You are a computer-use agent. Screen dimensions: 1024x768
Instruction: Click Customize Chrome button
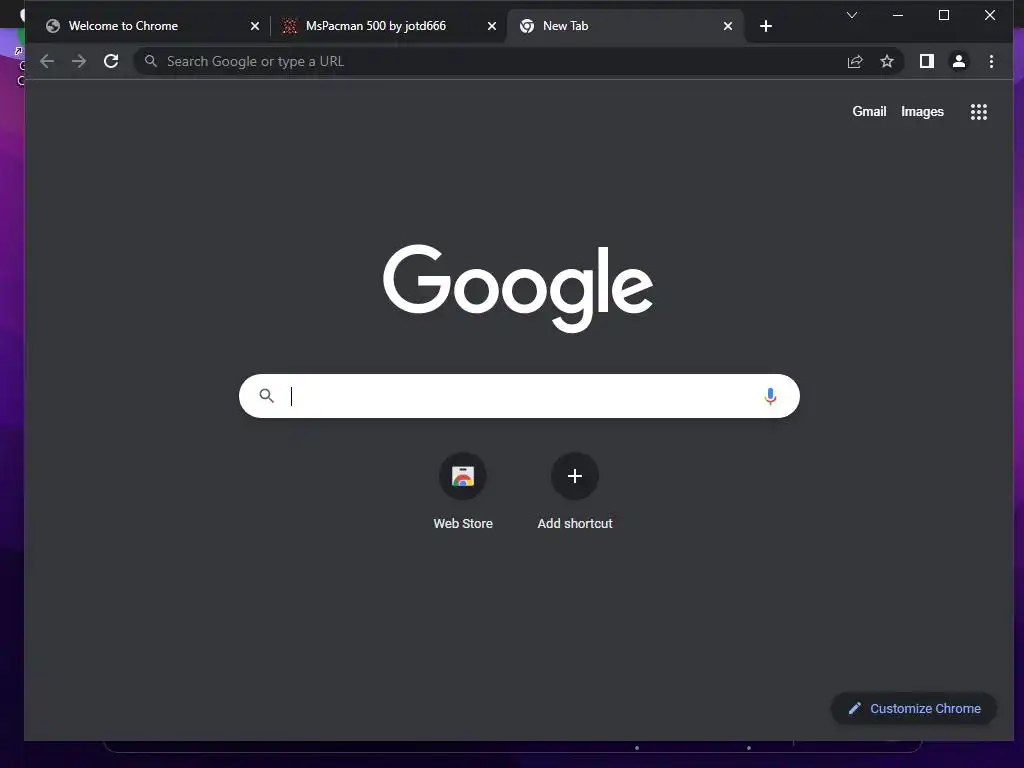point(914,709)
